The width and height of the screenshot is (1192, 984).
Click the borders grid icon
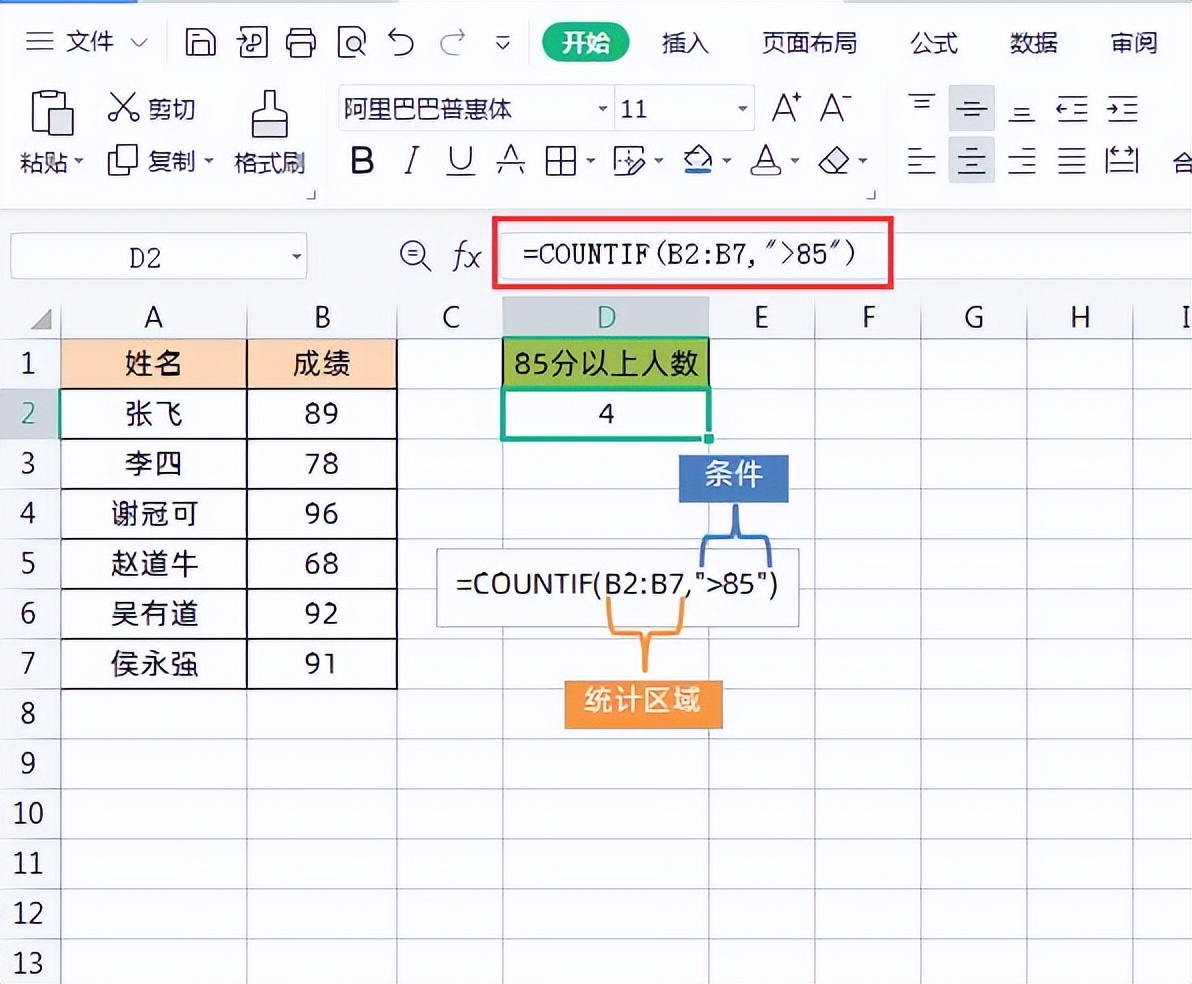(x=560, y=160)
